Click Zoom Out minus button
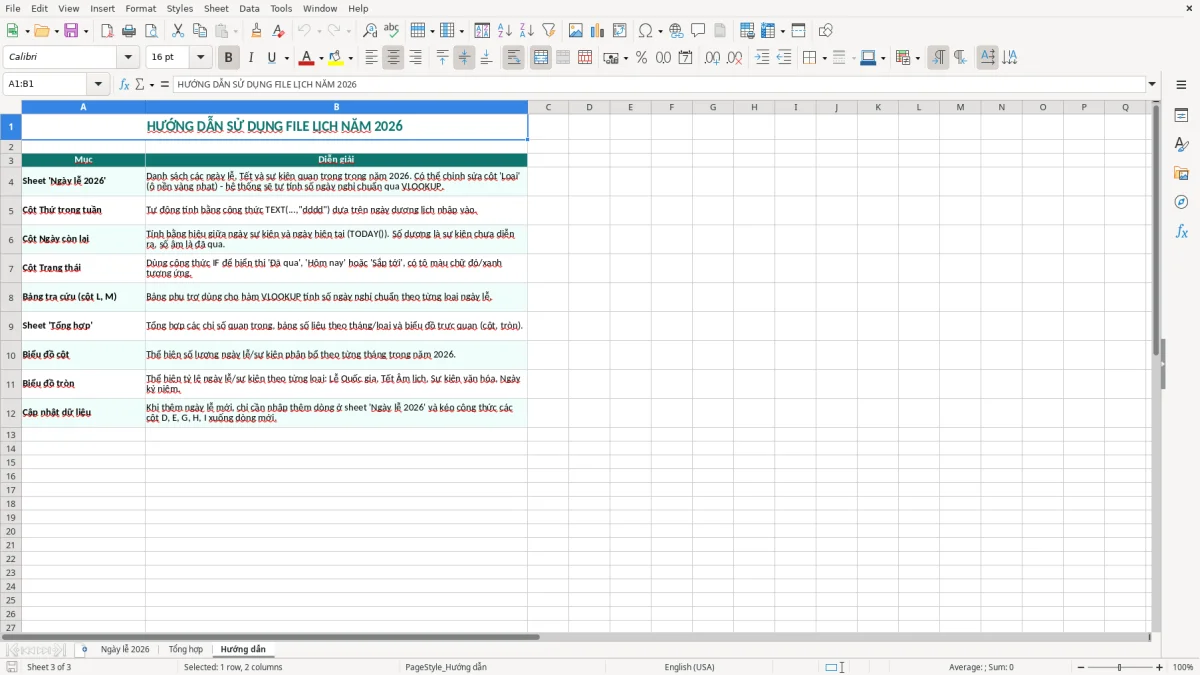Screen dimensions: 1200x675 1079,667
